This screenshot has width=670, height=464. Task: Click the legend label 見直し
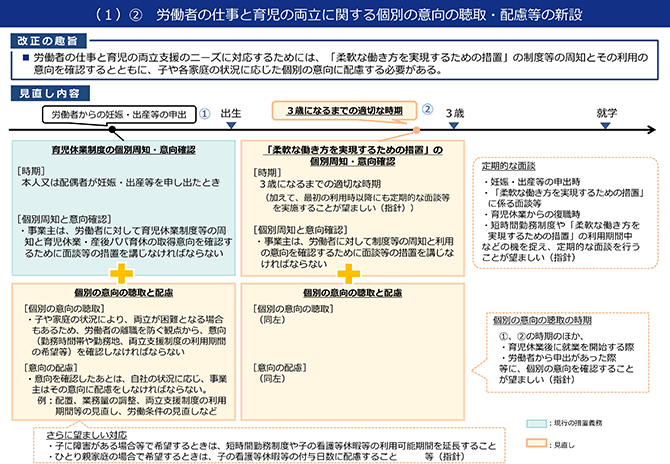coord(564,445)
